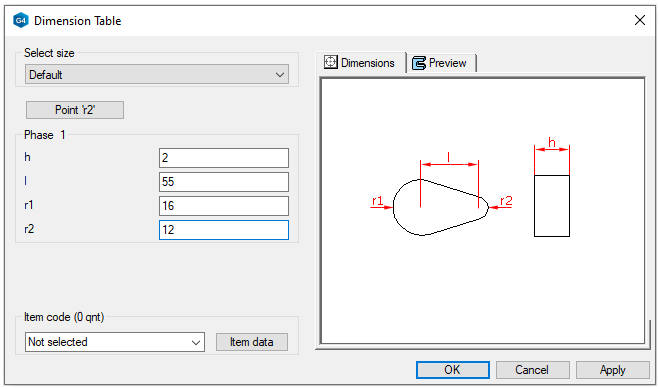
Task: Switch to the Preview tab
Action: pyautogui.click(x=441, y=63)
